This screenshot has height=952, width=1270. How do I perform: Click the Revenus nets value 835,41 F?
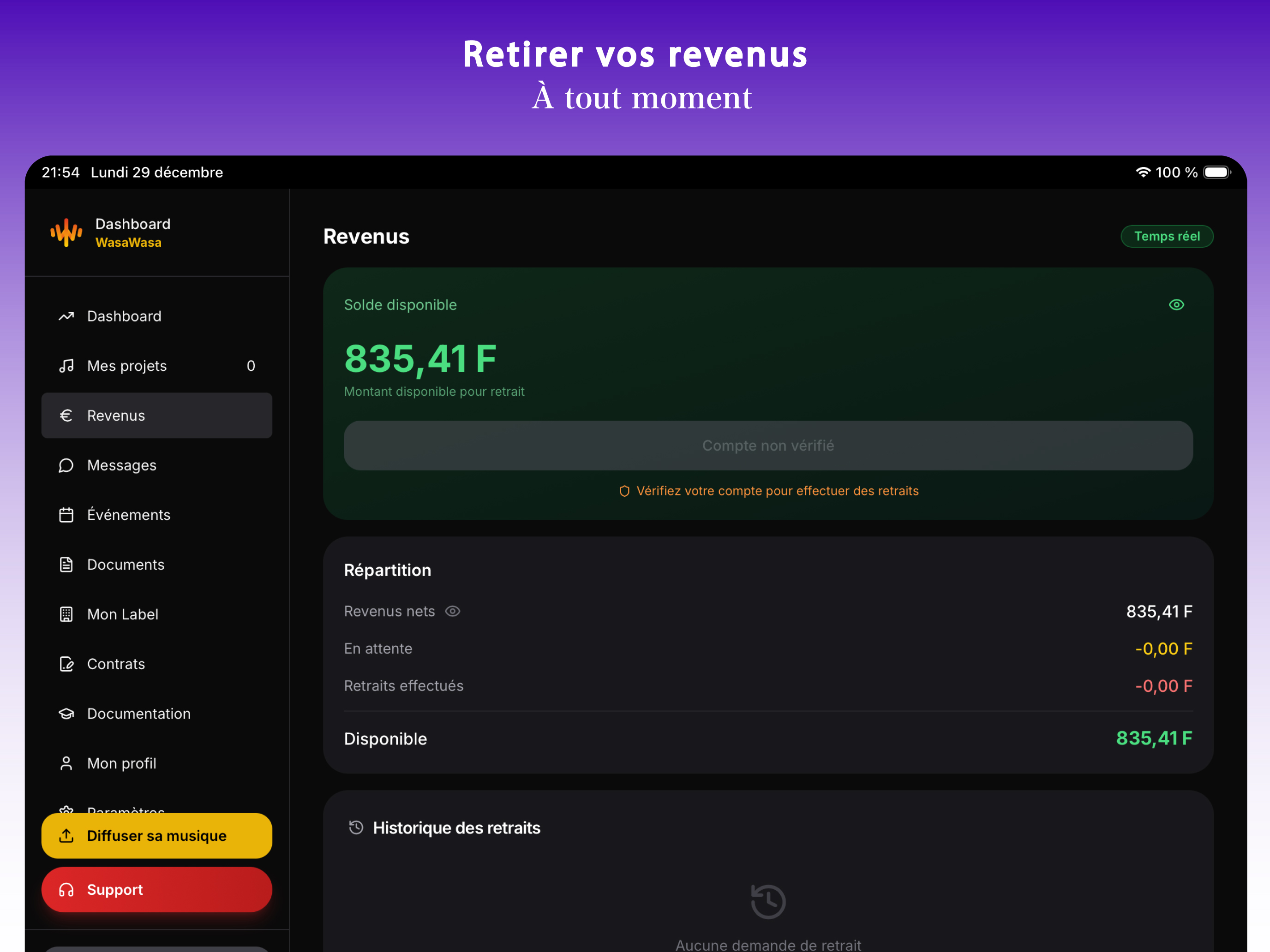1159,612
